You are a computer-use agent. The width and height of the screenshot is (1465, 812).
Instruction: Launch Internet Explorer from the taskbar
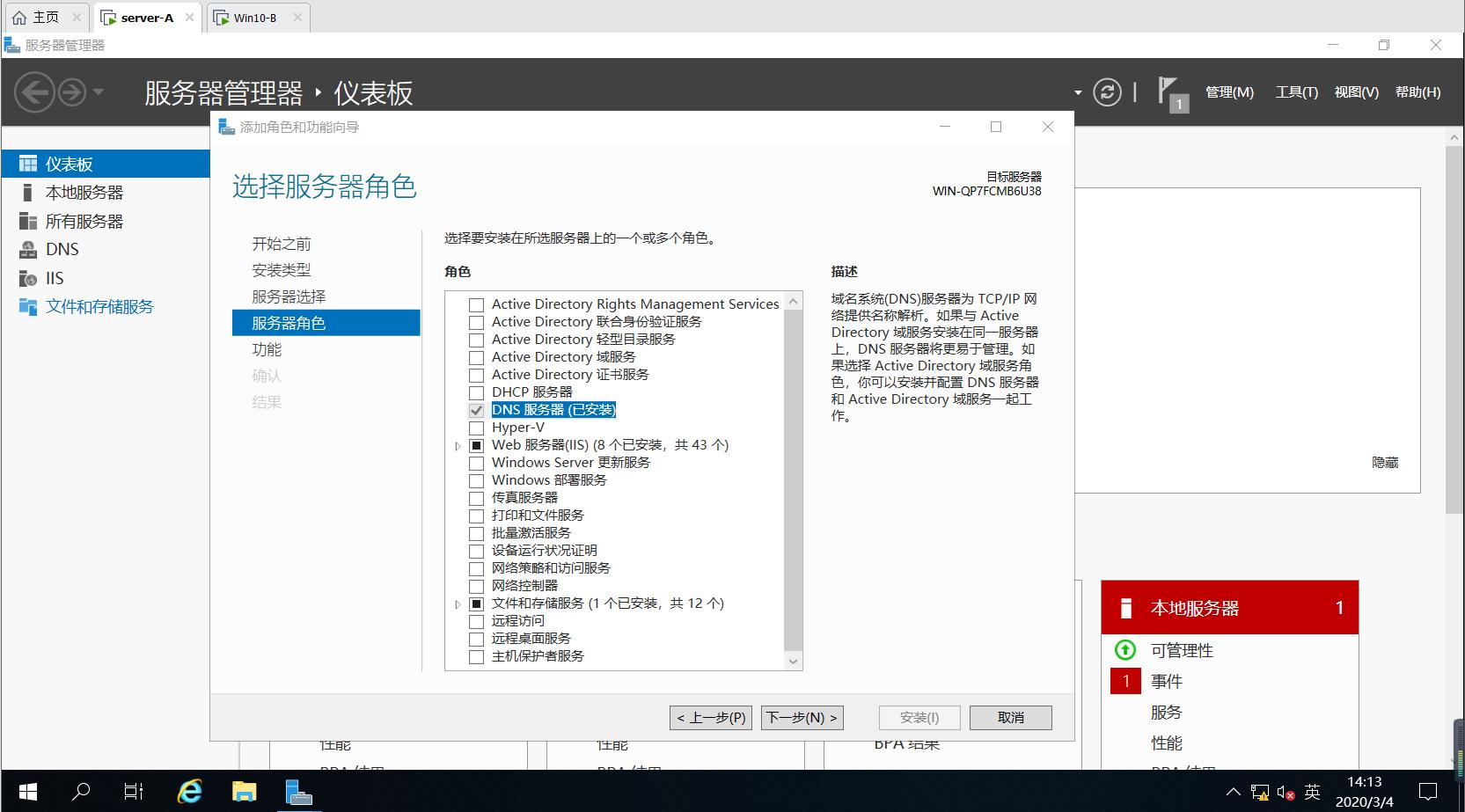(x=189, y=791)
